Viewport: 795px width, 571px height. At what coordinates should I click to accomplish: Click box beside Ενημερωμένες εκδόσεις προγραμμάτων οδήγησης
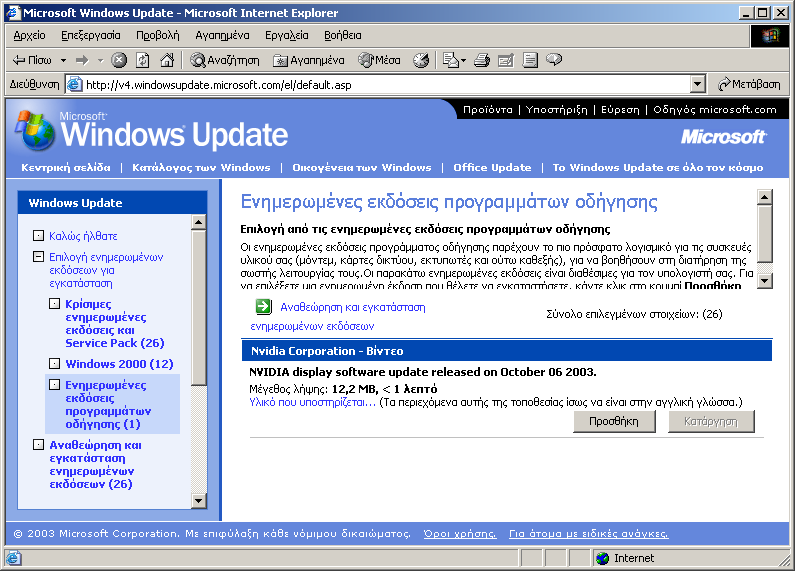54,384
